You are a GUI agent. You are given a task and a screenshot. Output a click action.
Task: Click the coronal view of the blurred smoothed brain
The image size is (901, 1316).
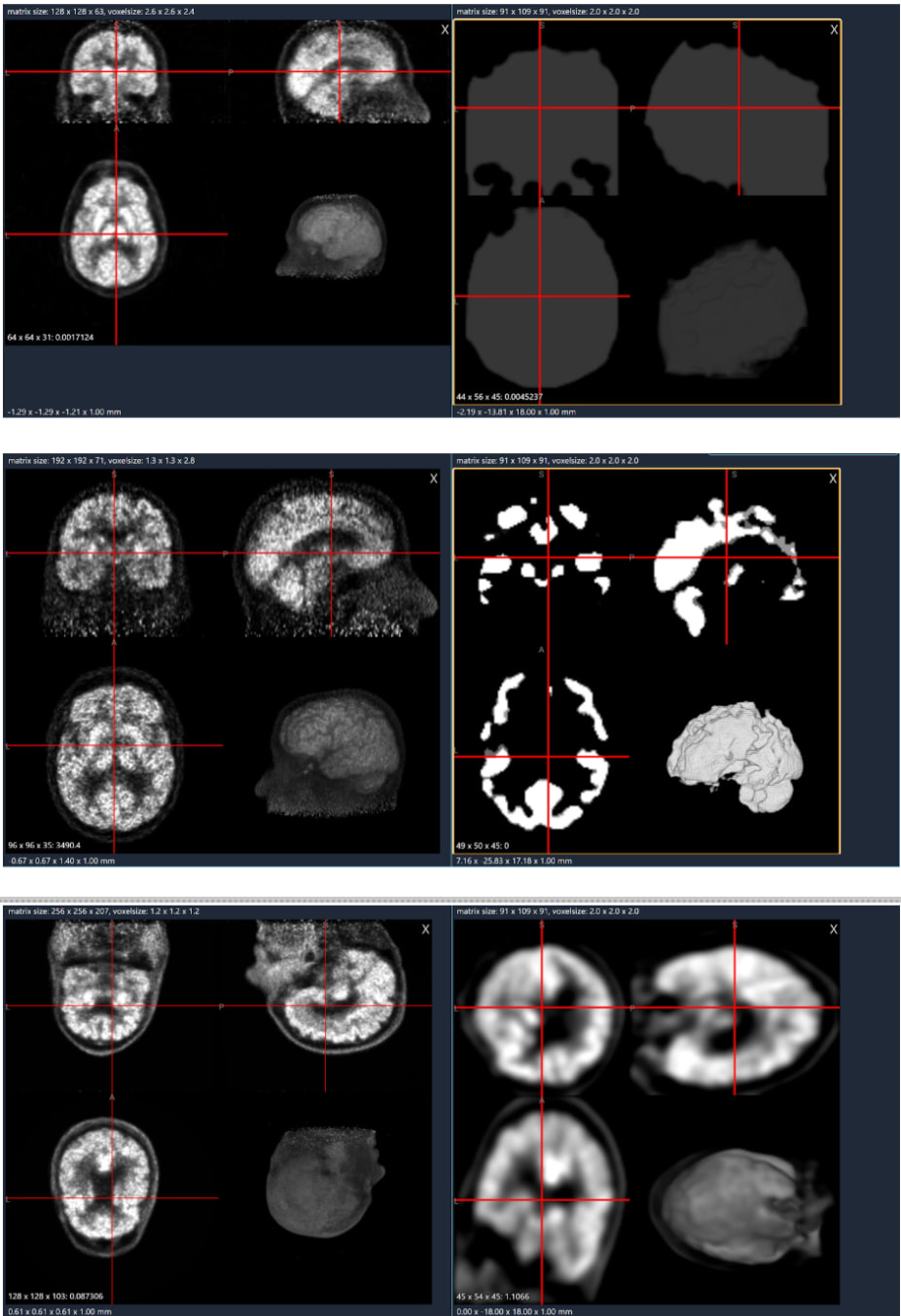540,1007
